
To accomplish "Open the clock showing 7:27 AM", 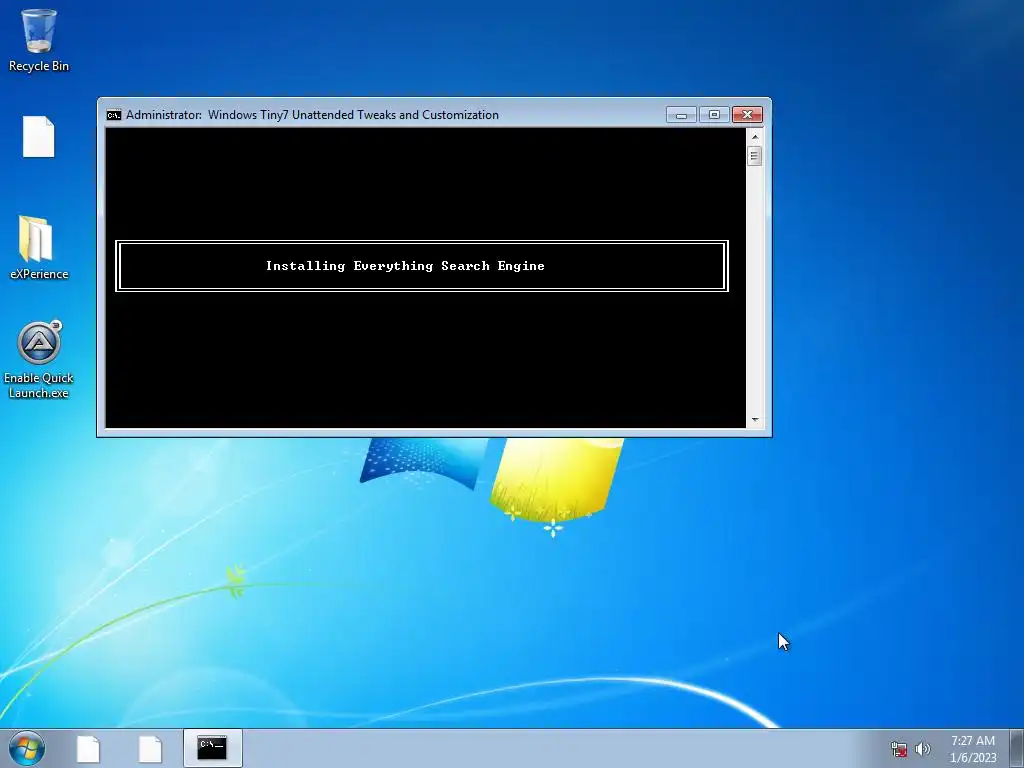I will point(972,741).
